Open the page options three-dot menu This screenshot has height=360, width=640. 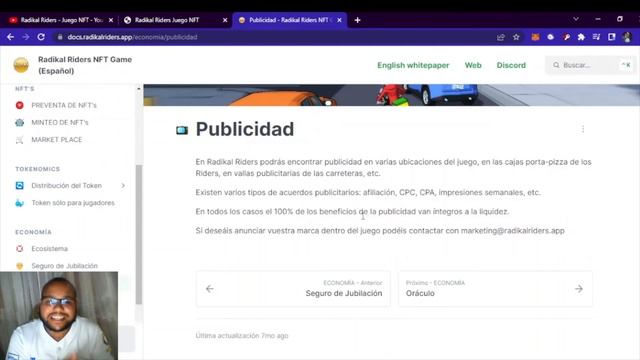[583, 129]
